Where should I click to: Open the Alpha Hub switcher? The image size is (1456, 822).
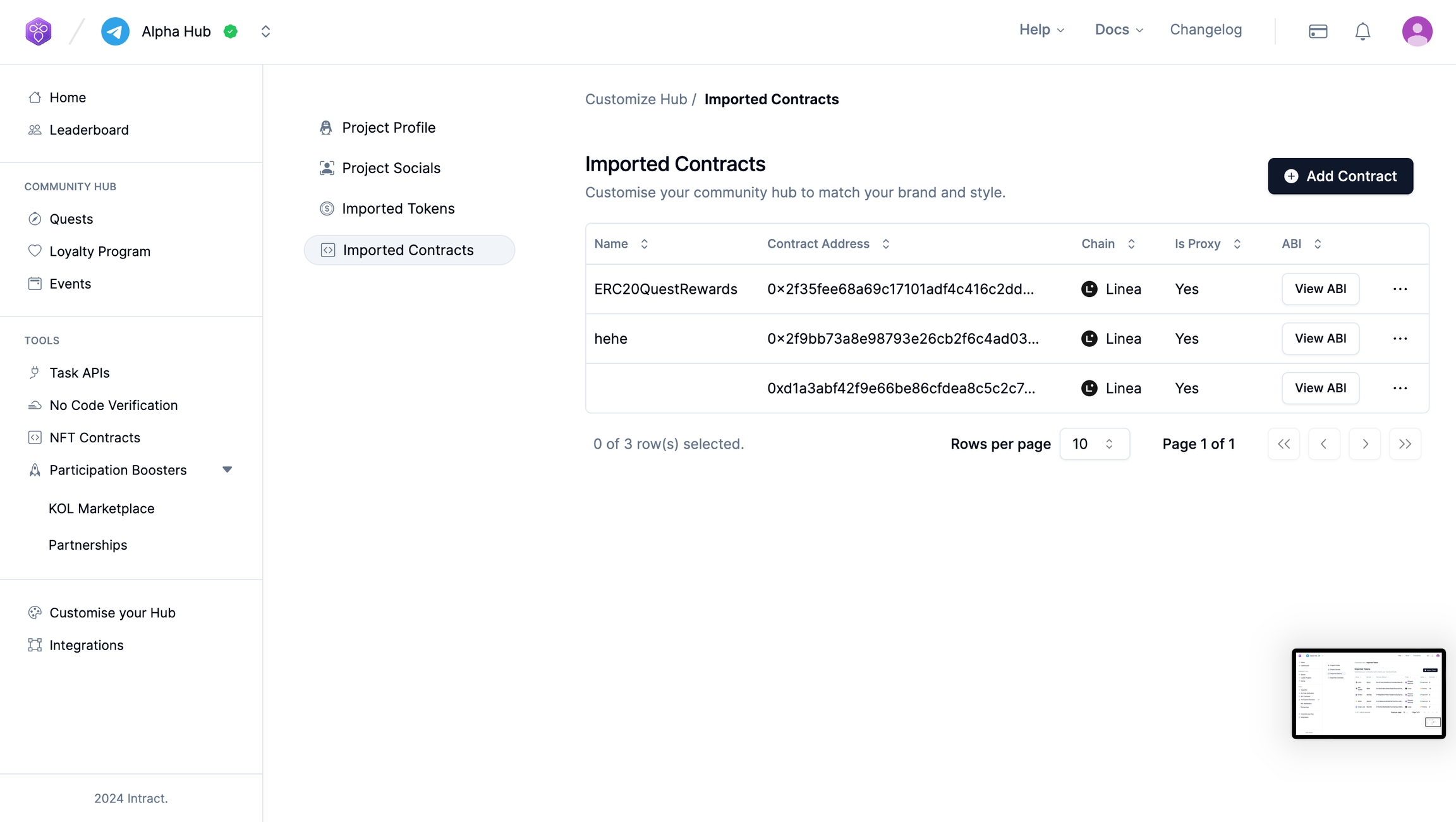tap(265, 31)
